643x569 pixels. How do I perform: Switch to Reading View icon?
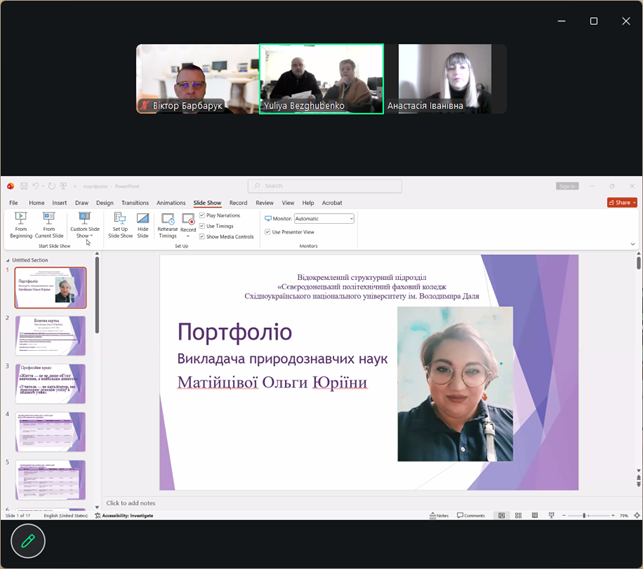535,515
